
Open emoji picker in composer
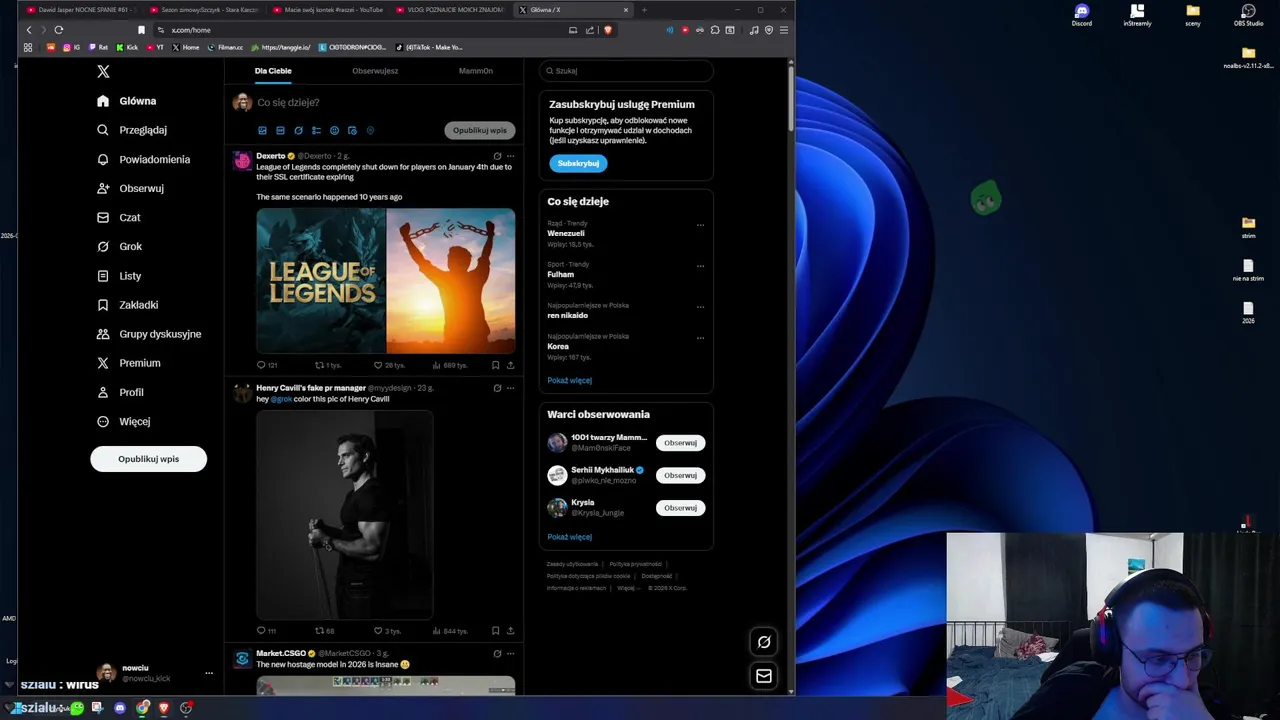pyautogui.click(x=334, y=130)
